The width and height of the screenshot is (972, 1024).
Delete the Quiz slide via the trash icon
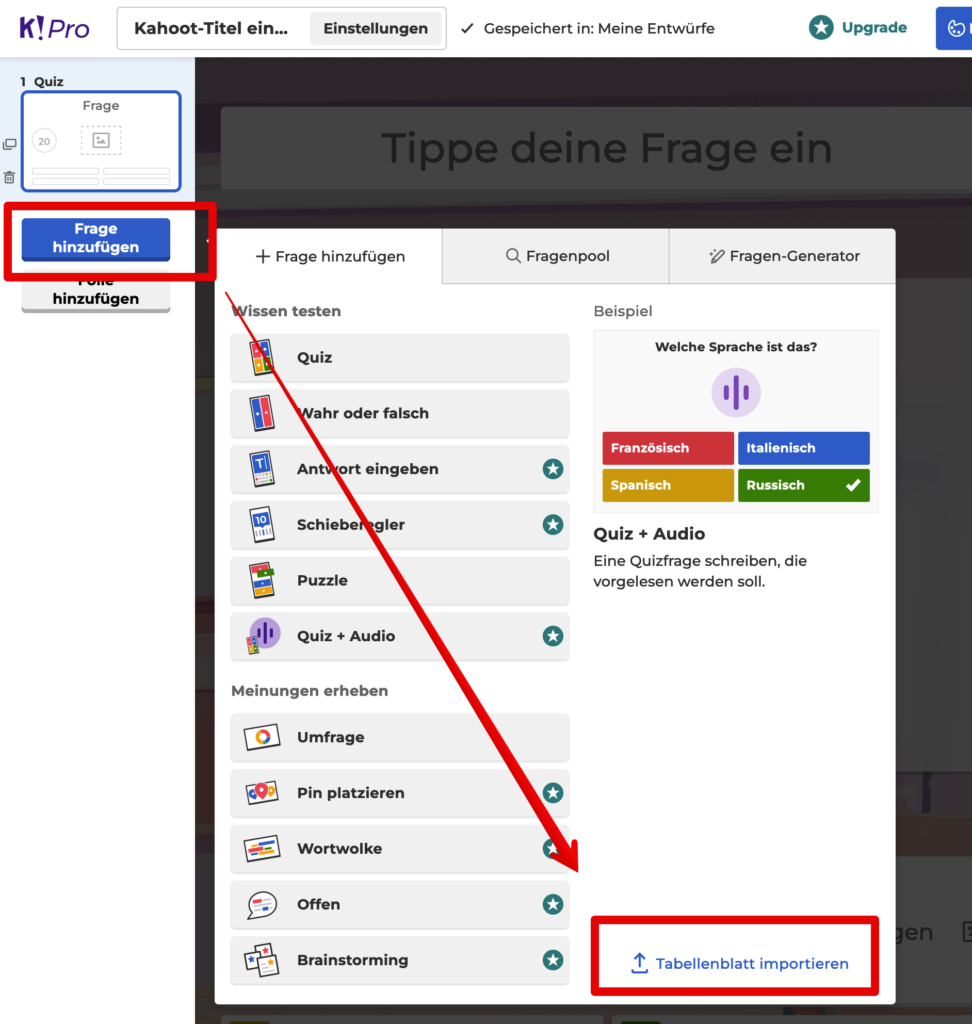pyautogui.click(x=10, y=177)
